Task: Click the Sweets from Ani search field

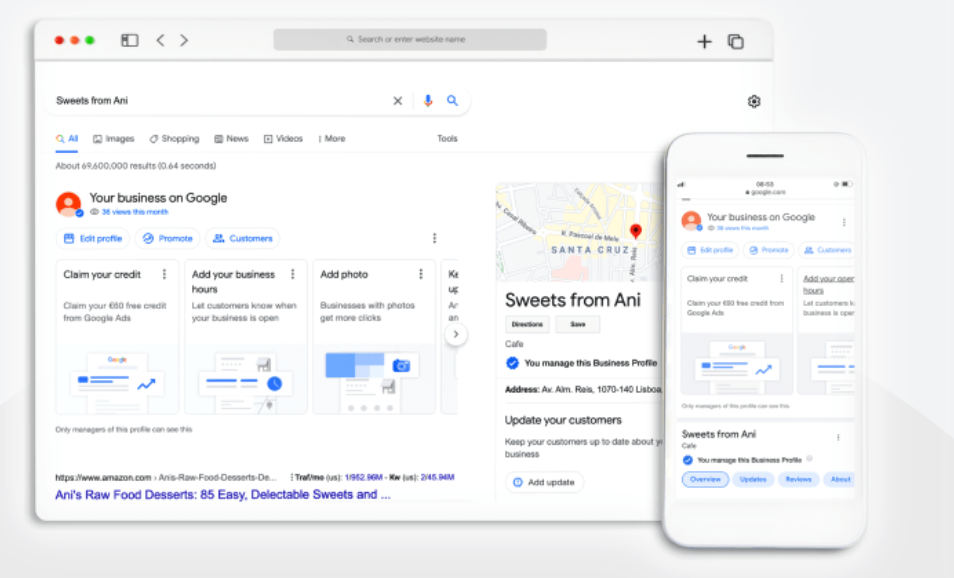Action: point(220,101)
